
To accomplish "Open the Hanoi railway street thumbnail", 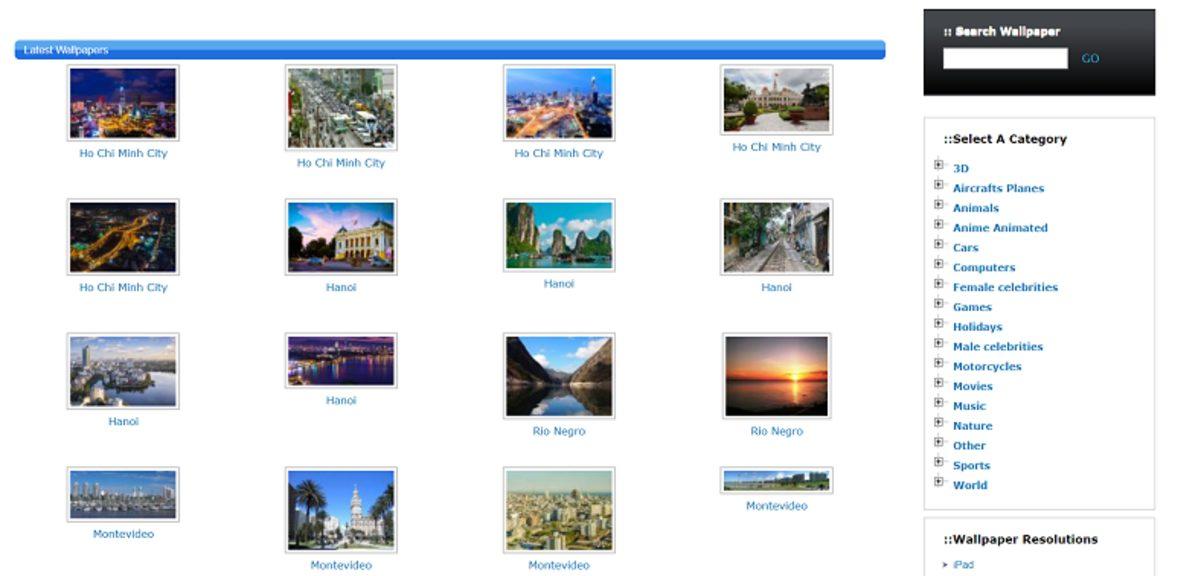I will (x=776, y=238).
